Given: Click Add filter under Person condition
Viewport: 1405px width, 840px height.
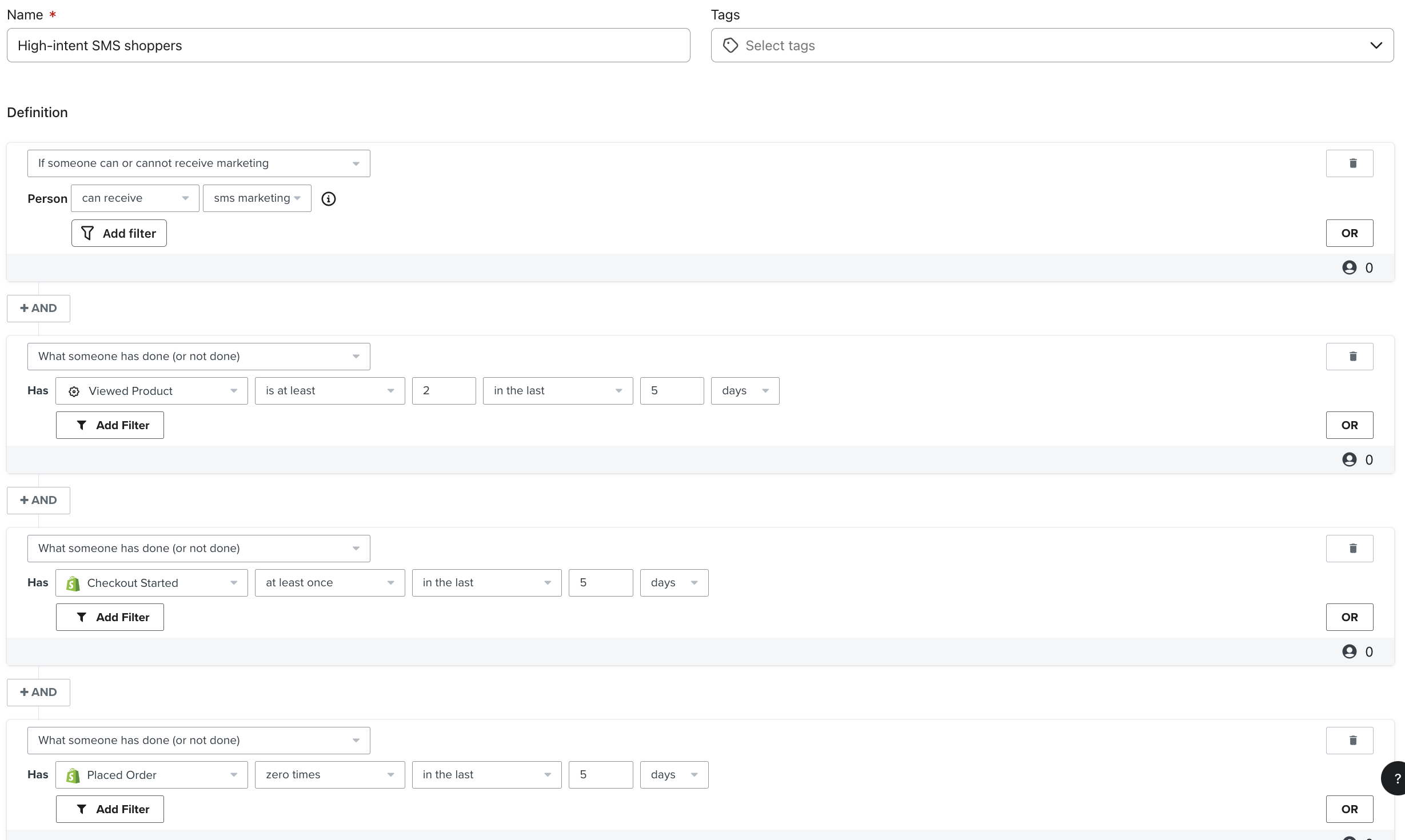Looking at the screenshot, I should [x=119, y=233].
